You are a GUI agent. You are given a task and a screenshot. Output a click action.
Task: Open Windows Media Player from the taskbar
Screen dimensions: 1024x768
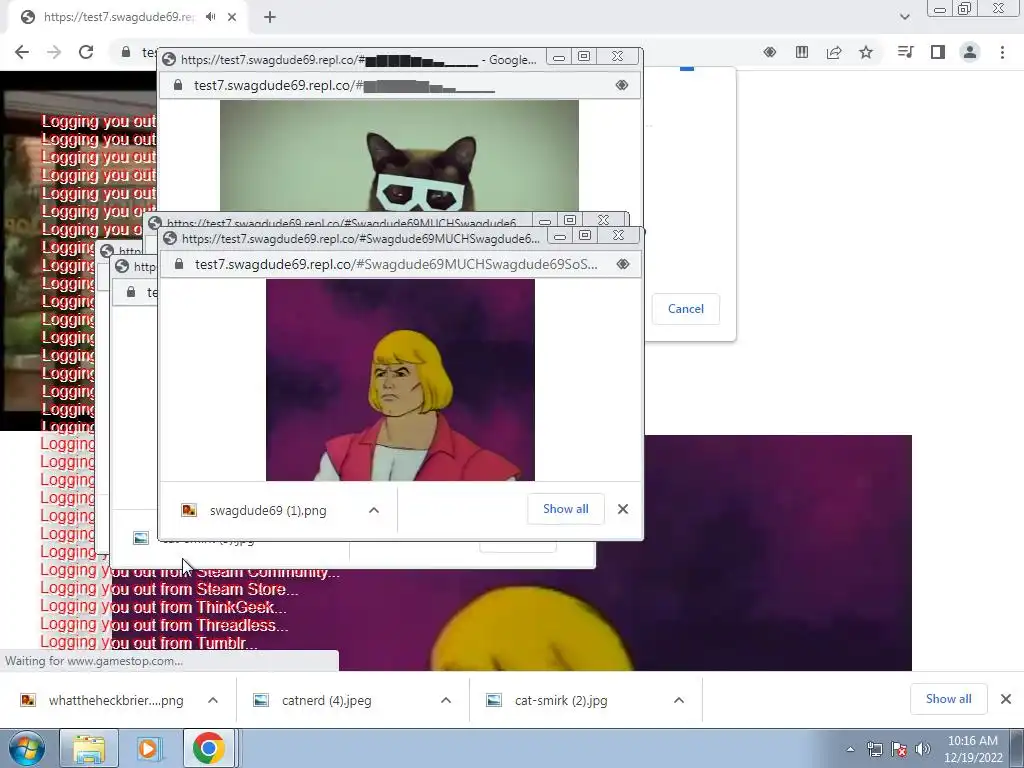tap(149, 748)
